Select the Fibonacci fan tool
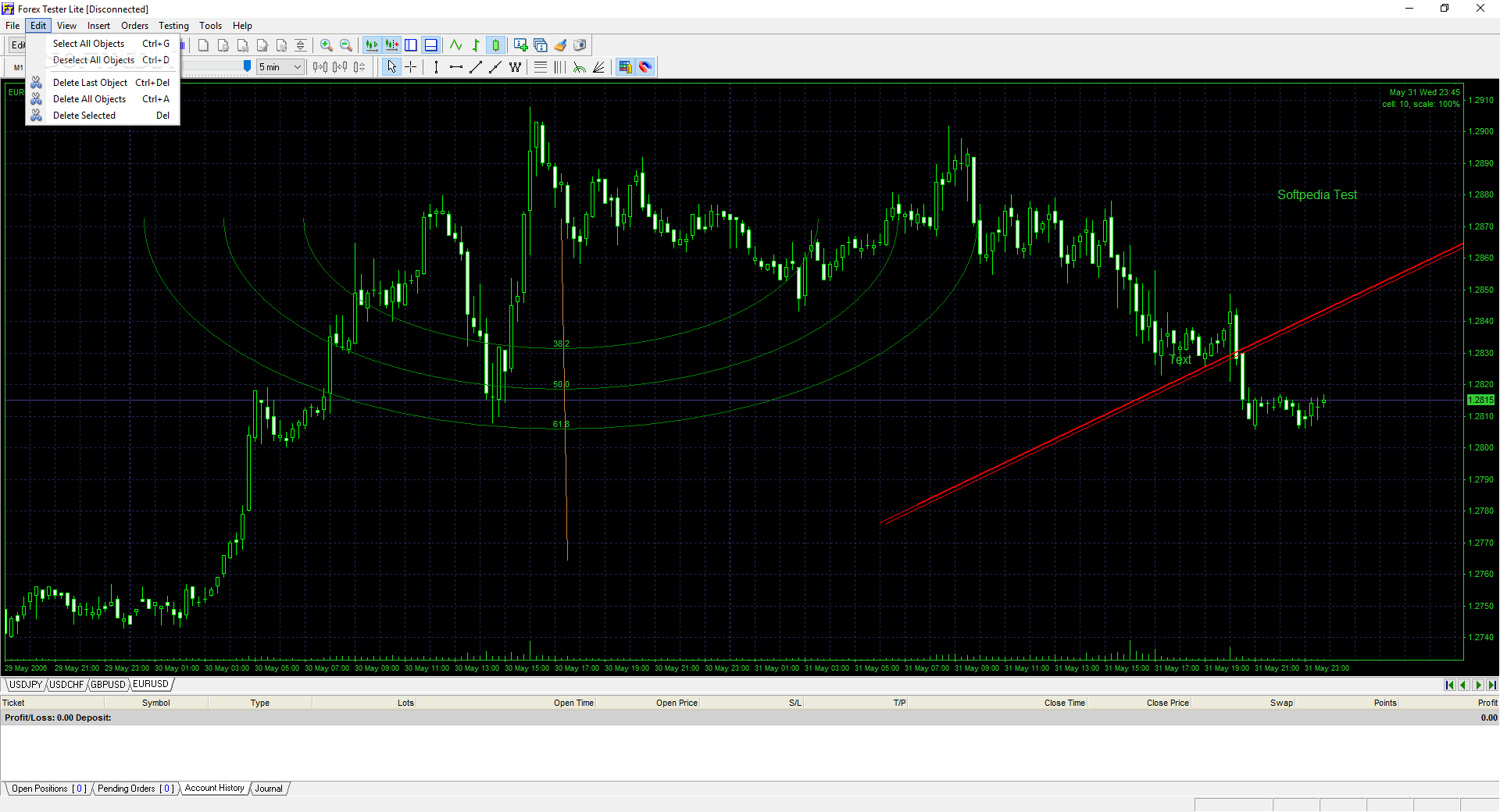1500x812 pixels. (x=599, y=67)
